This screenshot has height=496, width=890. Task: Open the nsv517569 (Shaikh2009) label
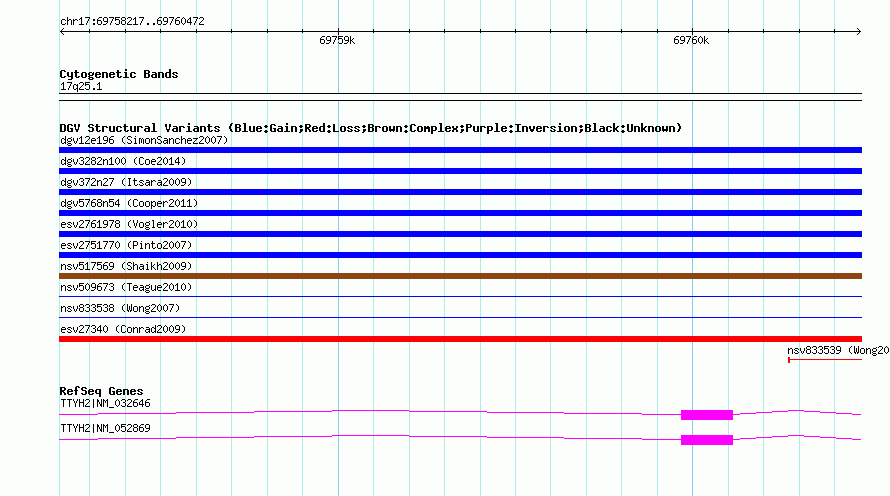pos(126,266)
